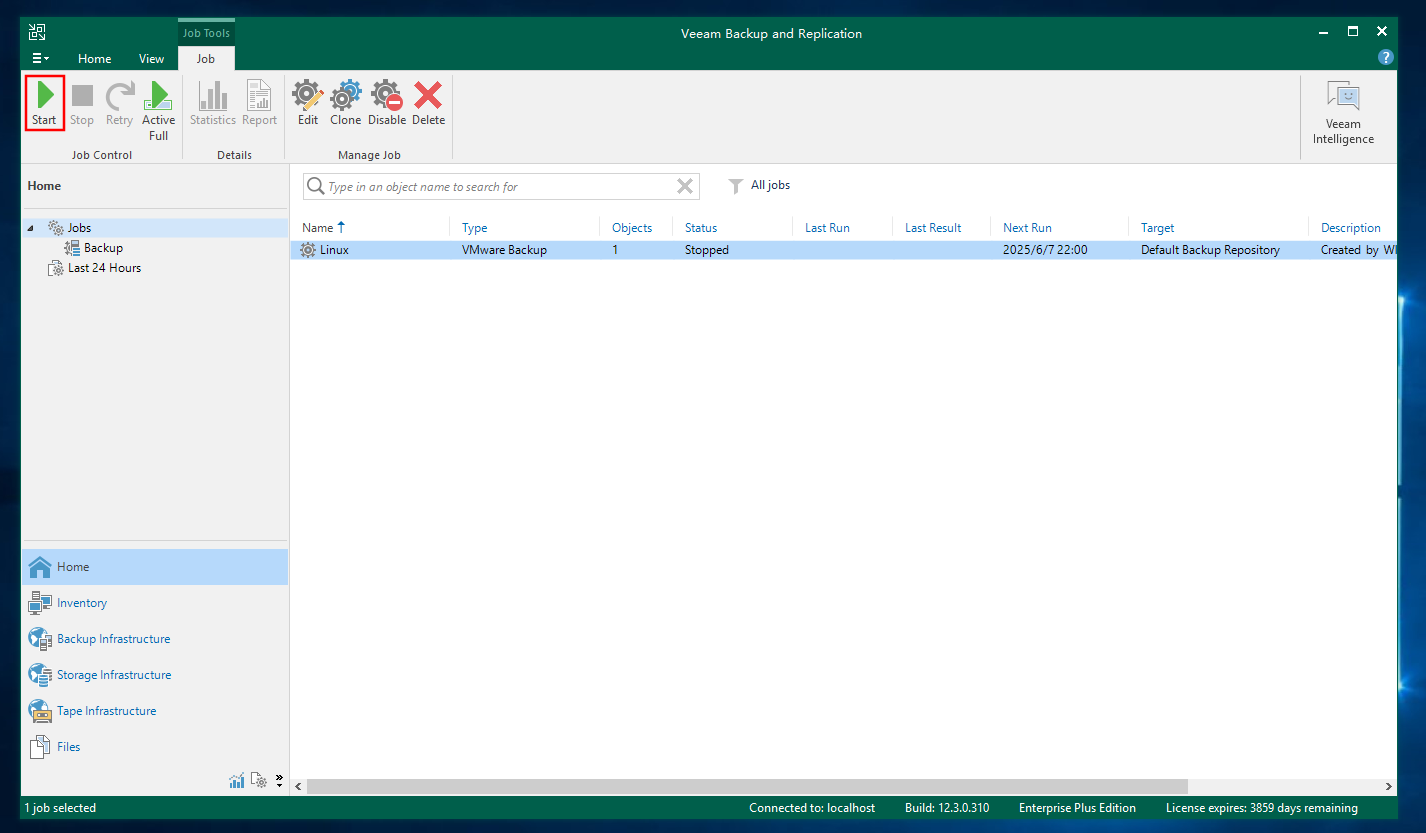Open Storage Infrastructure view
1426x833 pixels.
click(x=154, y=675)
